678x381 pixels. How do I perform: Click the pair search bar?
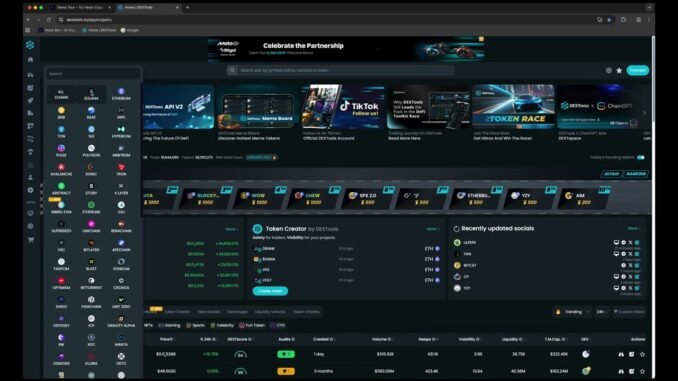[341, 70]
